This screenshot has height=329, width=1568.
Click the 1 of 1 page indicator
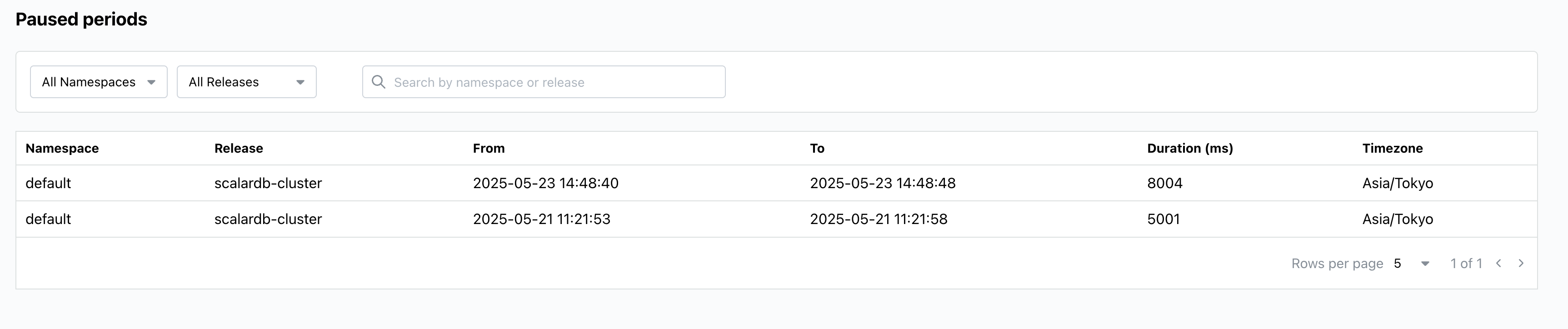pyautogui.click(x=1466, y=263)
